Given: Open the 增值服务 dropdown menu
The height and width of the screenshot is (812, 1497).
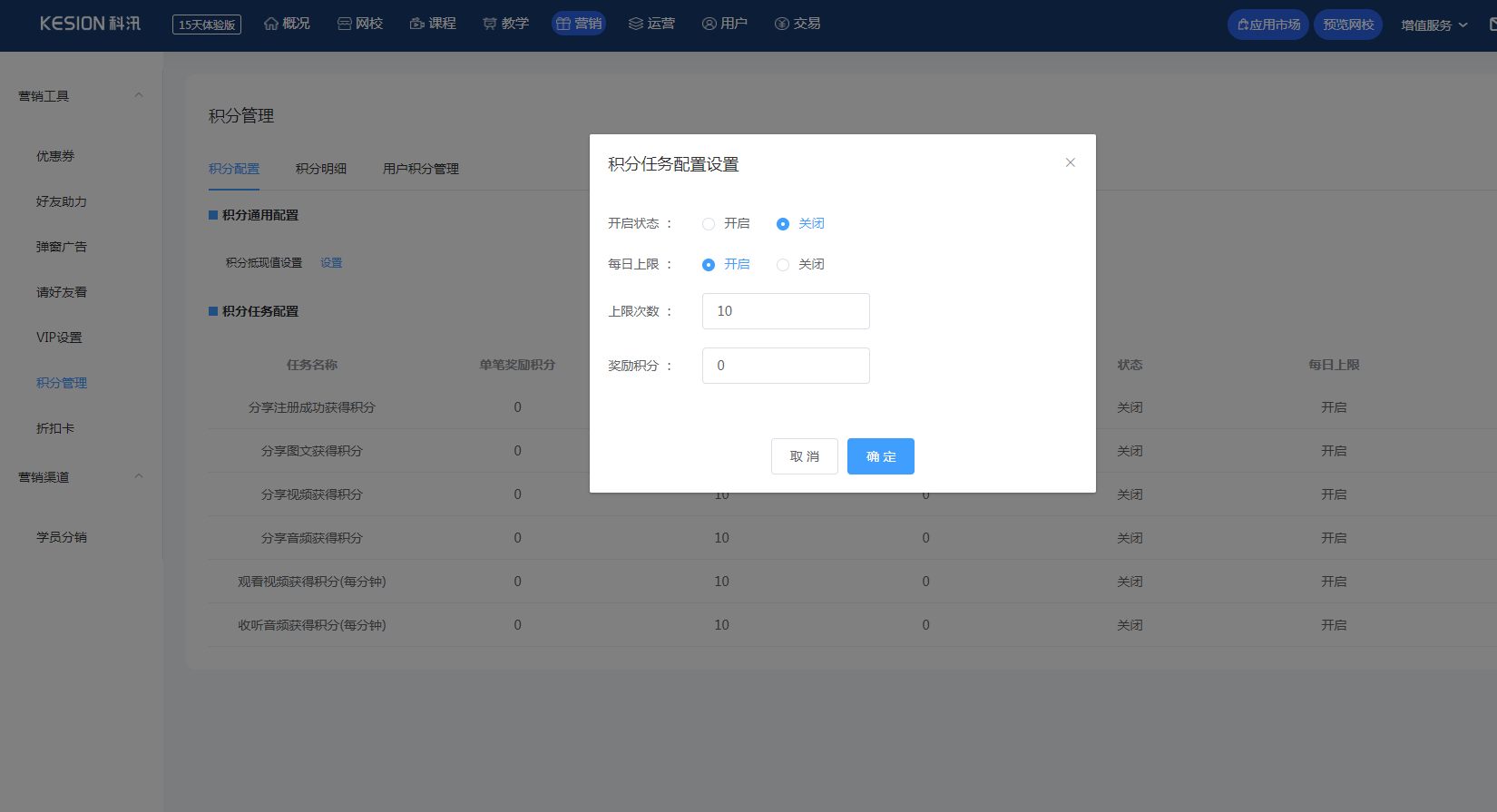Looking at the screenshot, I should click(x=1433, y=25).
